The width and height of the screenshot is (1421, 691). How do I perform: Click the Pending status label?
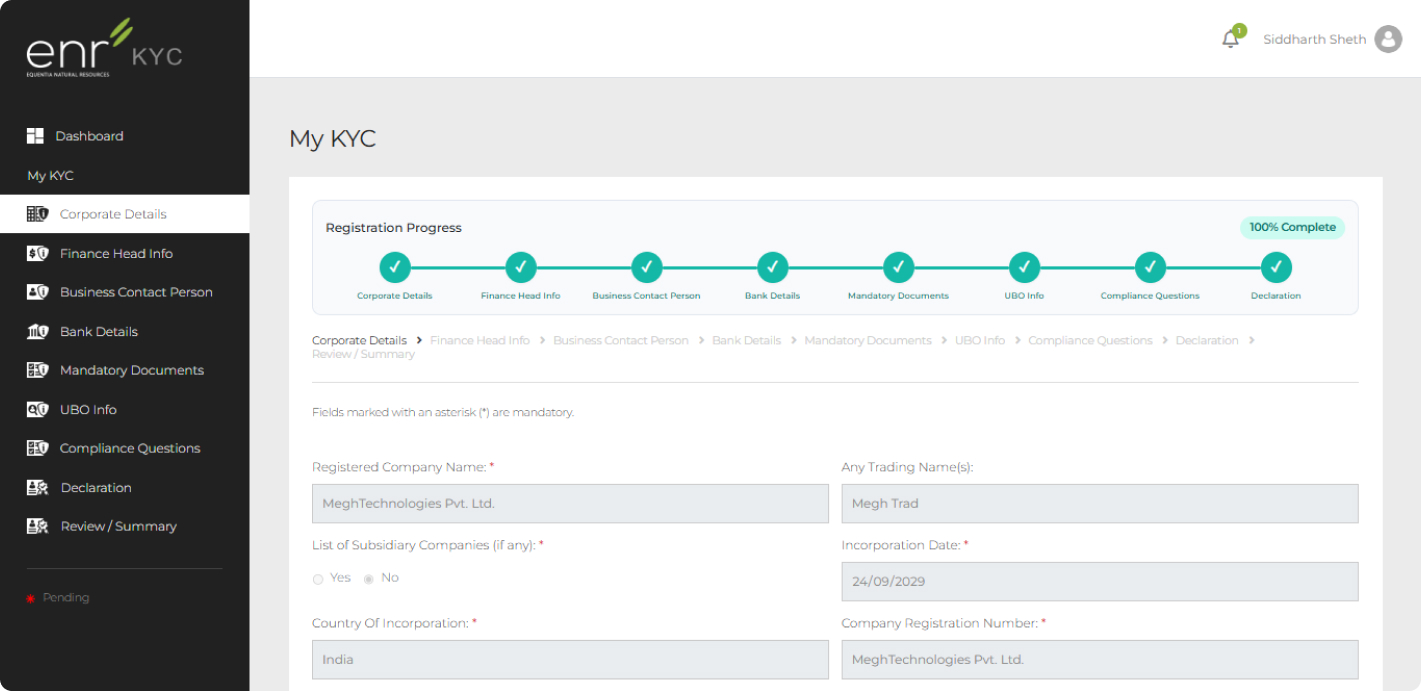pyautogui.click(x=66, y=598)
